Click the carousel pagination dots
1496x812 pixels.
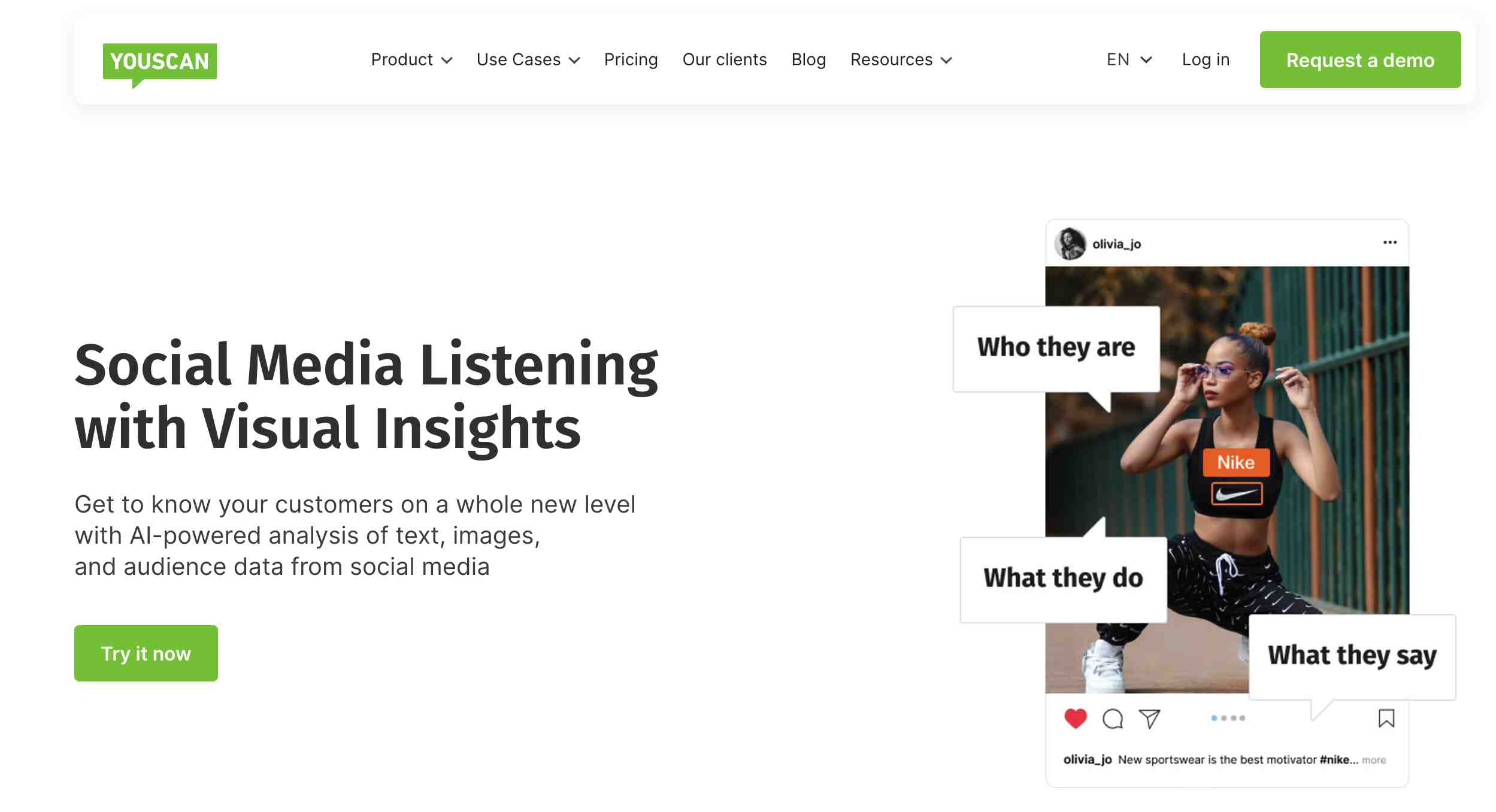pos(1228,718)
